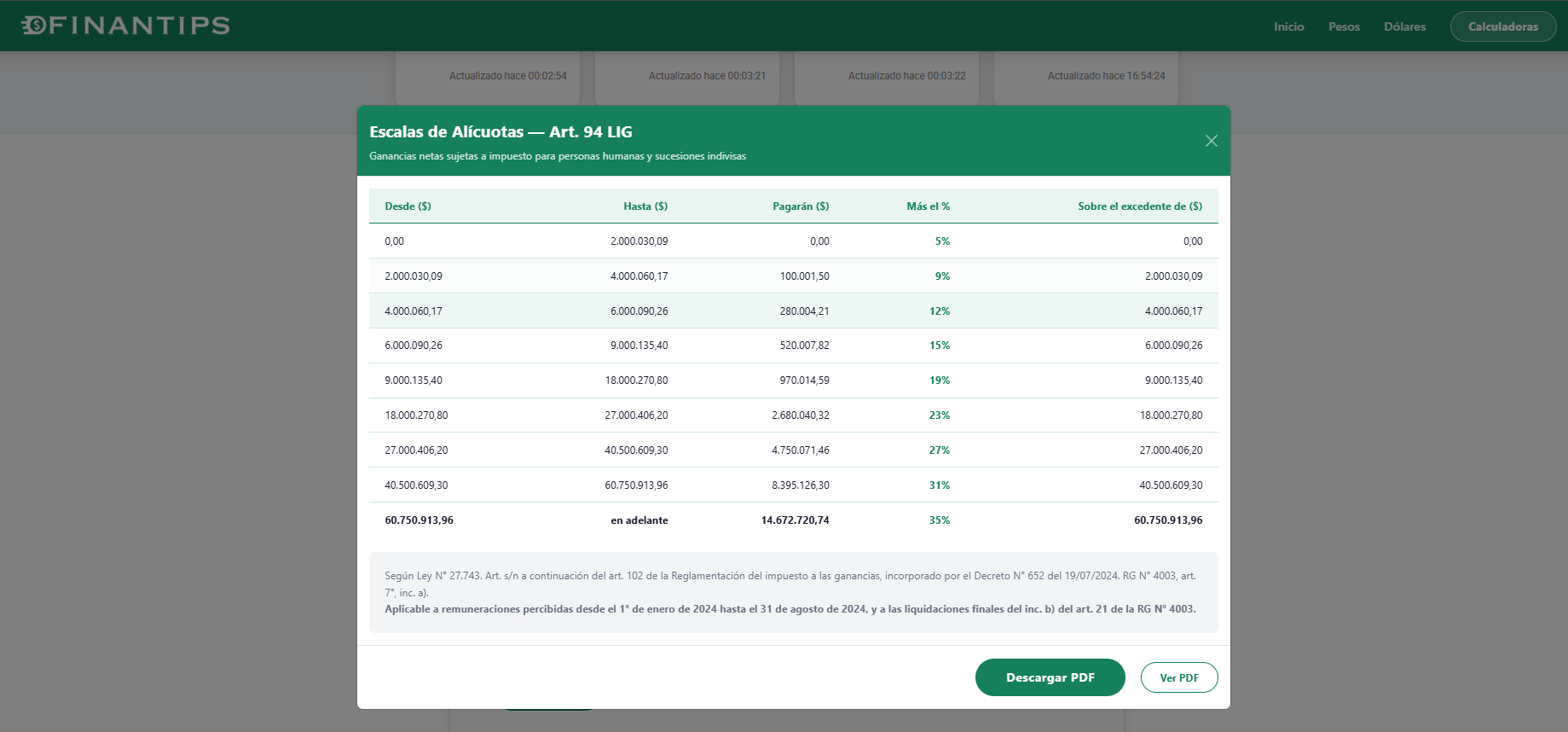Select the 35% rate cell
The image size is (1568, 732).
coord(940,520)
